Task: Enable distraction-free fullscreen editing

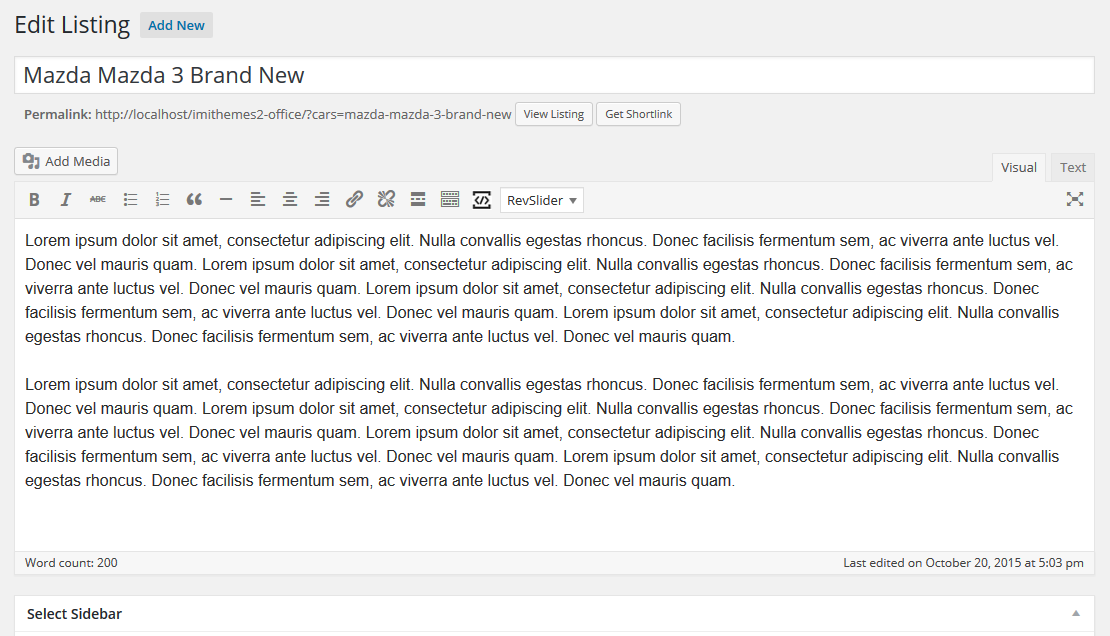Action: pos(1075,200)
